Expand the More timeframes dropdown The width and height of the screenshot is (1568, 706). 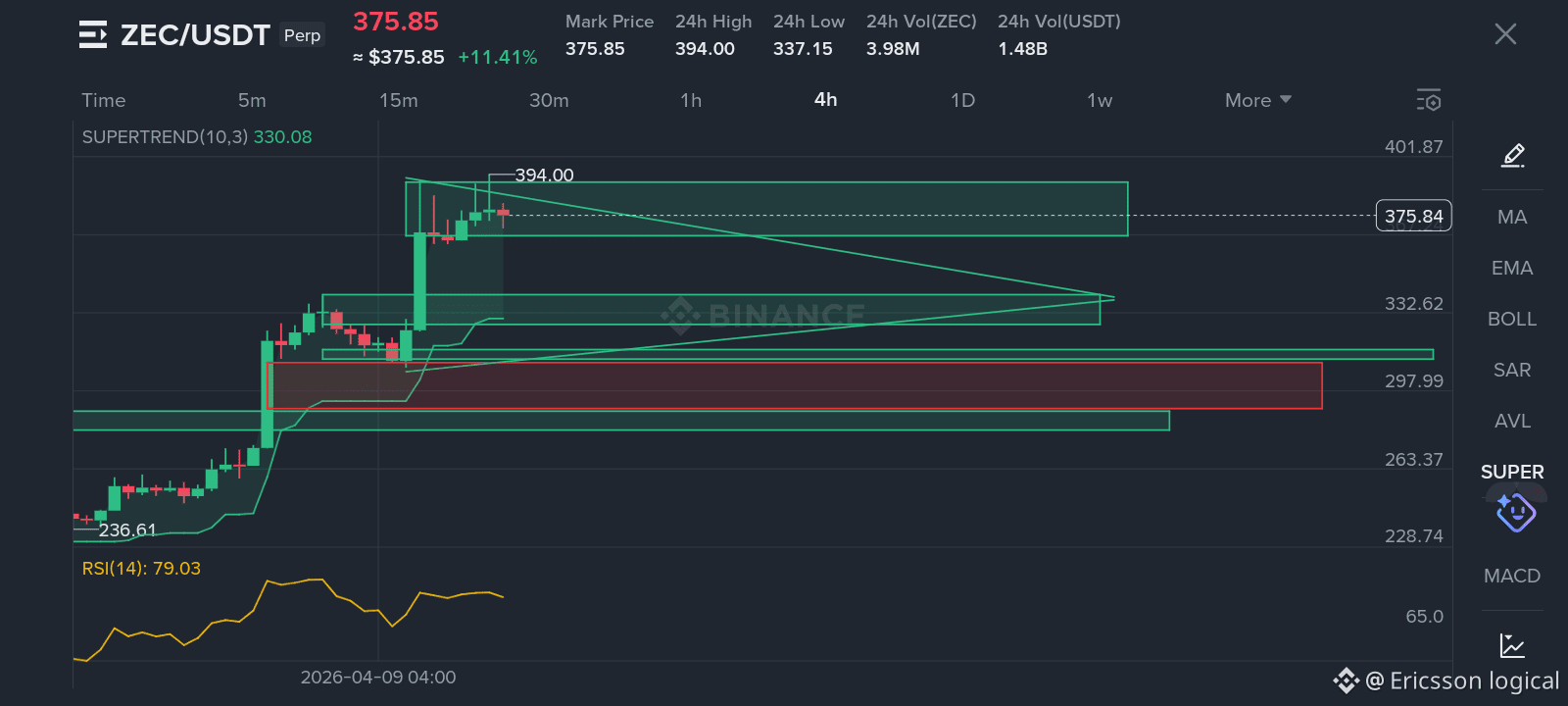pyautogui.click(x=1258, y=100)
